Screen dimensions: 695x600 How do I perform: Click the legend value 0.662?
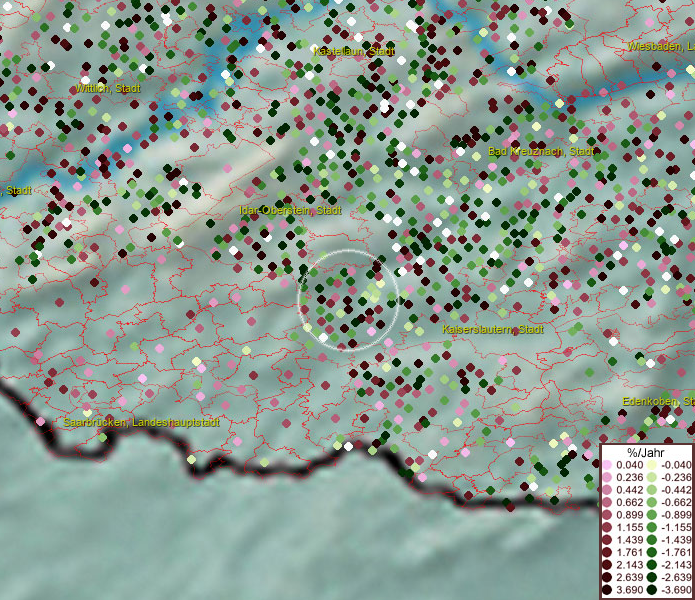pos(629,503)
